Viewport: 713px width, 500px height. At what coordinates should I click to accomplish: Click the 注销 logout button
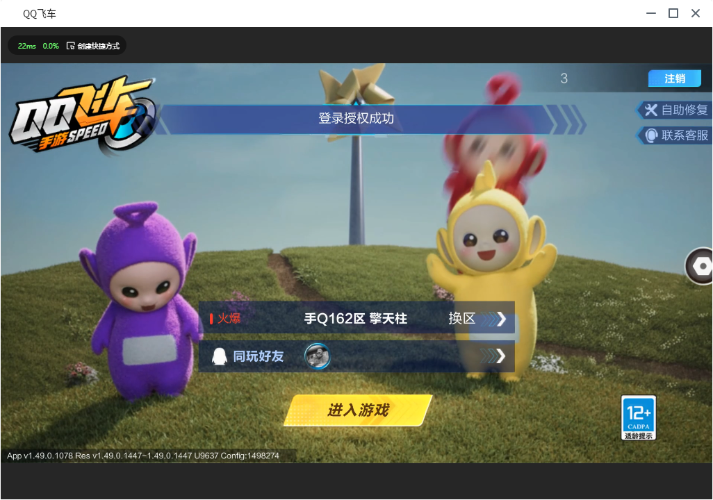pos(674,79)
